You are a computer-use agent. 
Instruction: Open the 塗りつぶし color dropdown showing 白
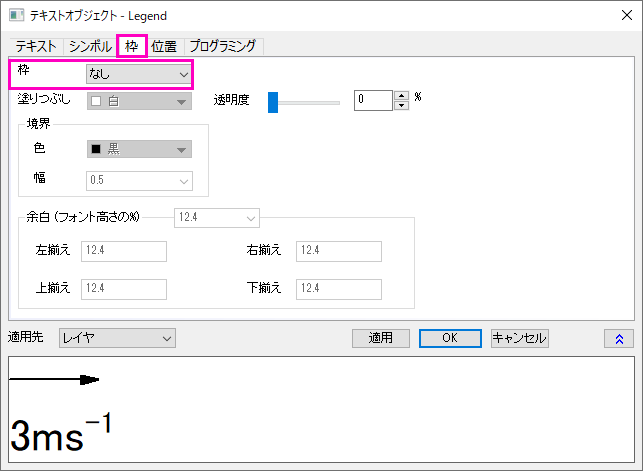pyautogui.click(x=139, y=101)
